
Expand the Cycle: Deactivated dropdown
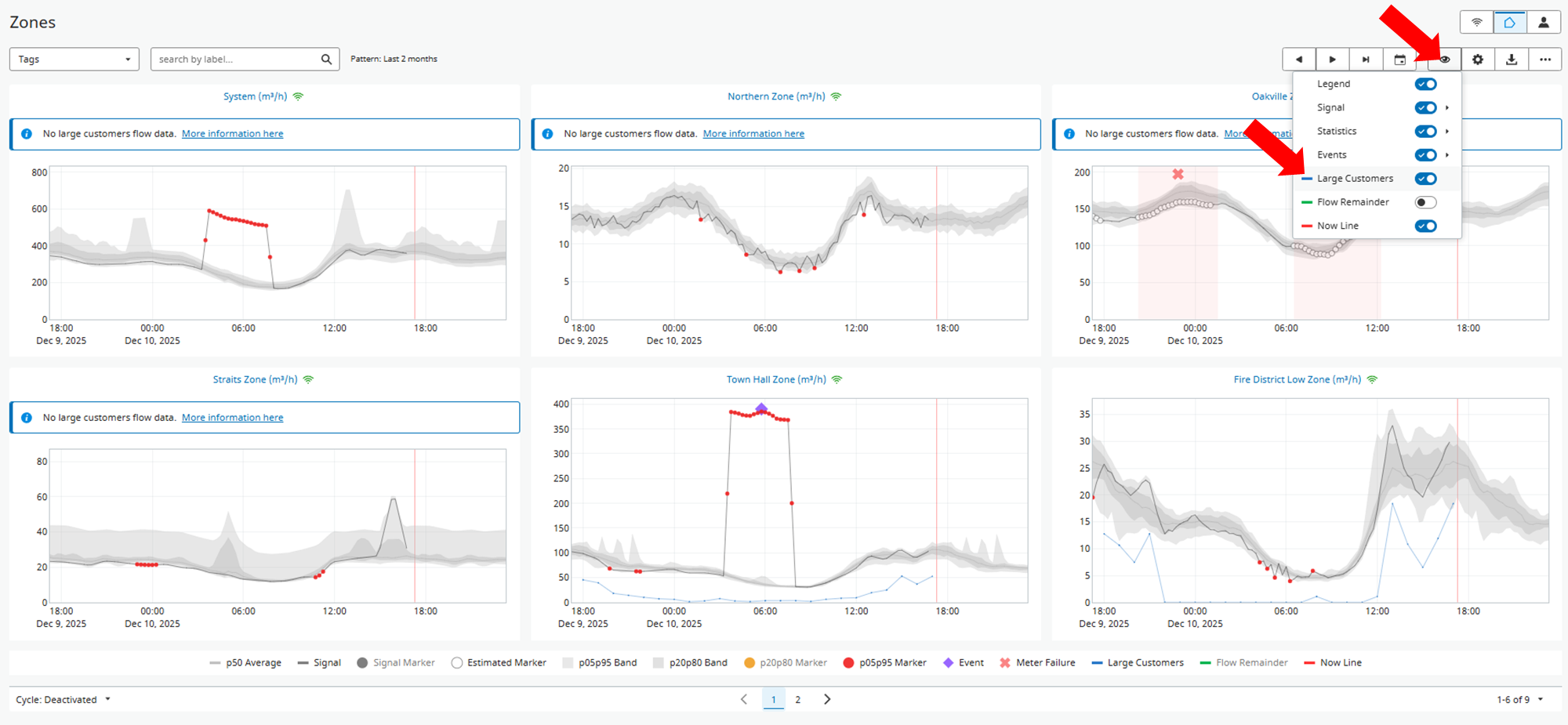coord(63,700)
